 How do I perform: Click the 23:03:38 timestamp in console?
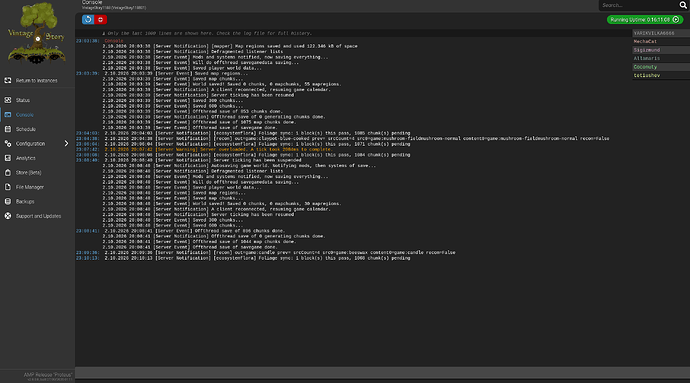[88, 41]
